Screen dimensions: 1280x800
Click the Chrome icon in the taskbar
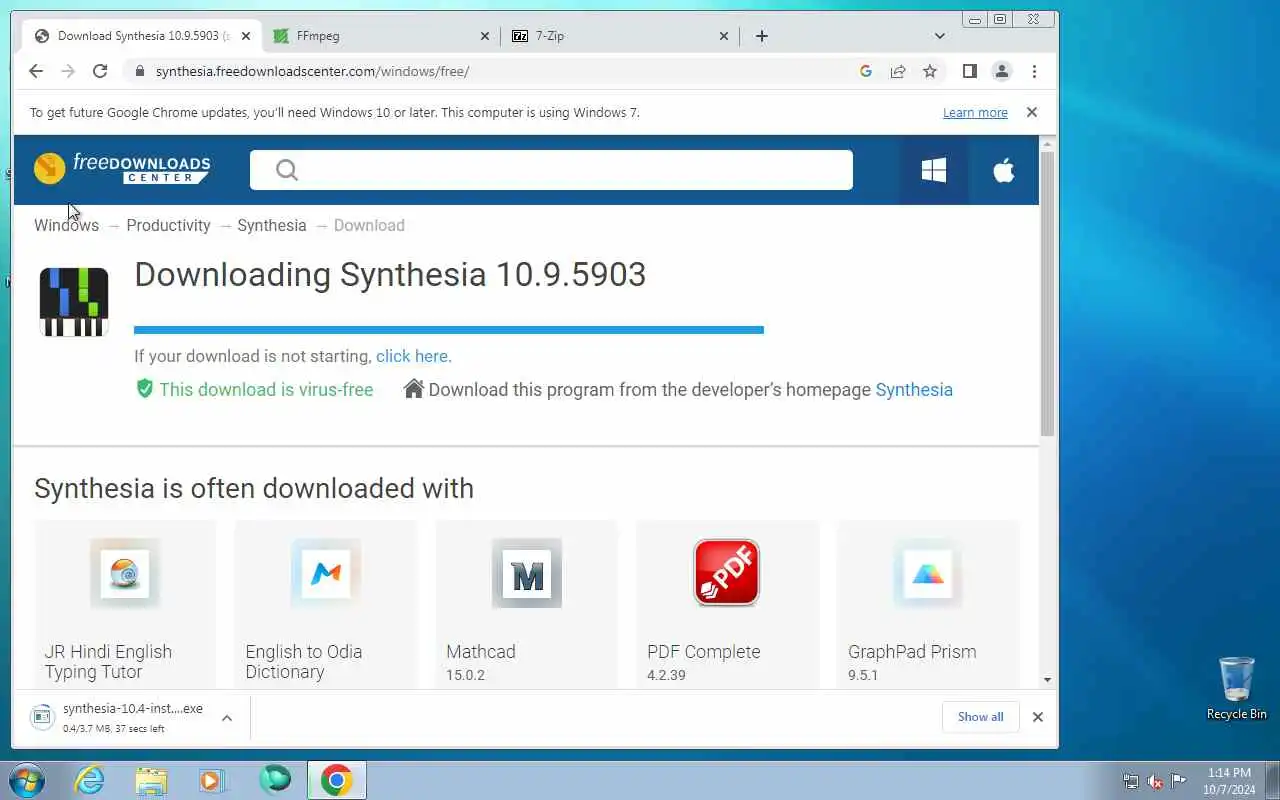click(336, 780)
